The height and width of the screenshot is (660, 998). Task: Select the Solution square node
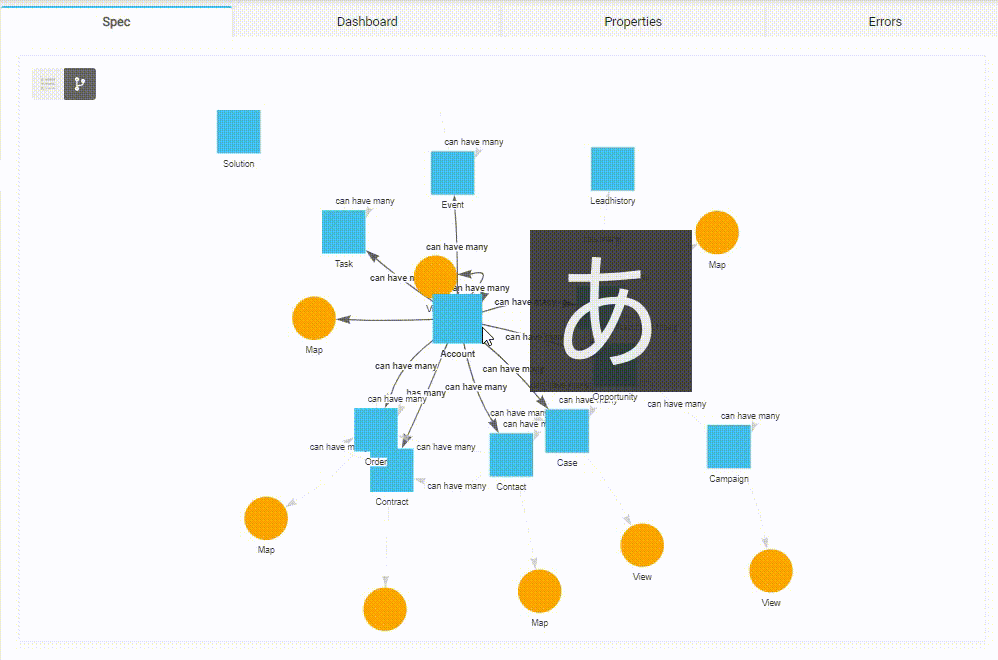[x=239, y=132]
